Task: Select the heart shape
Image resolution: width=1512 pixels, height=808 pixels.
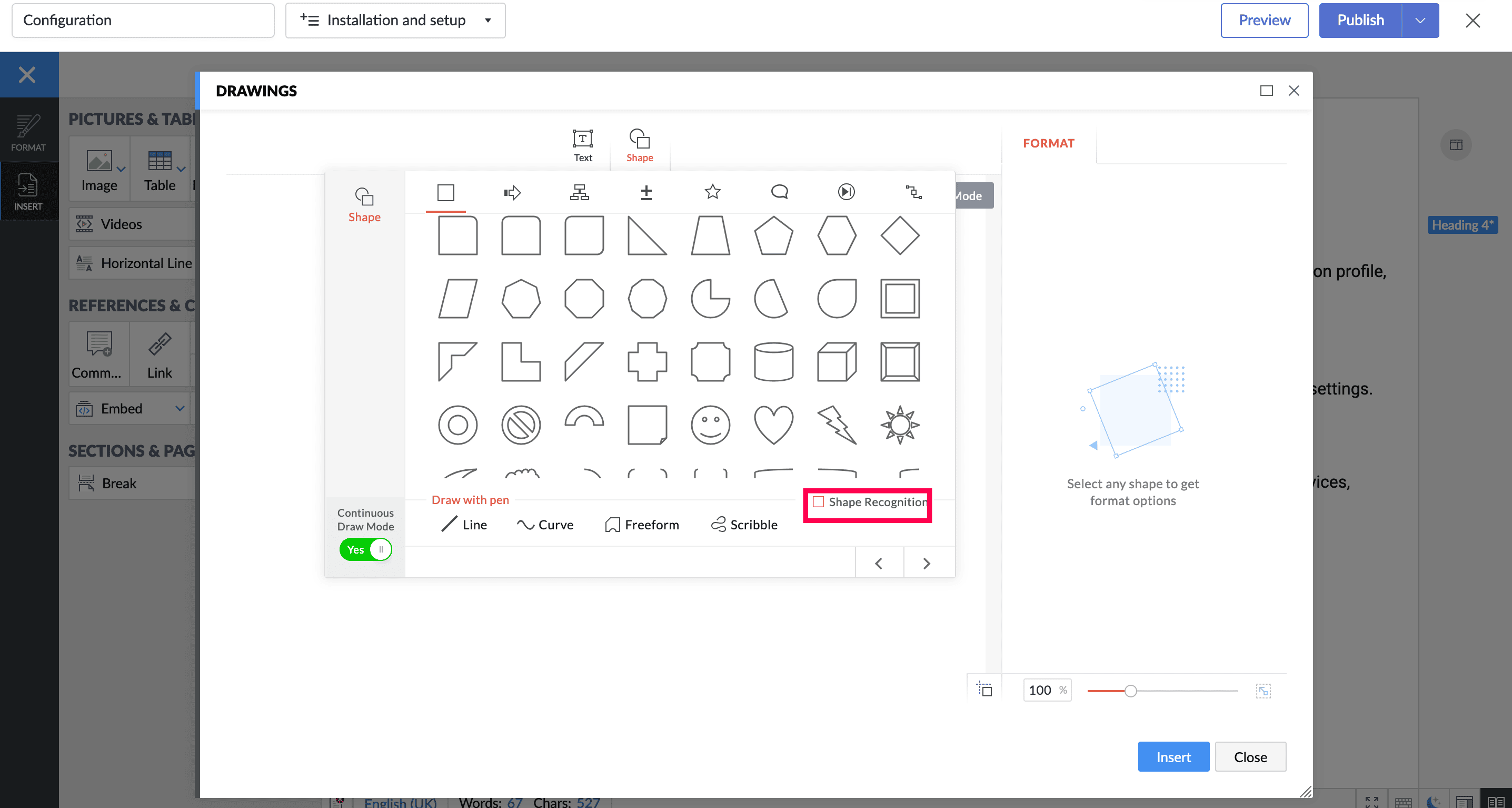Action: pos(773,425)
